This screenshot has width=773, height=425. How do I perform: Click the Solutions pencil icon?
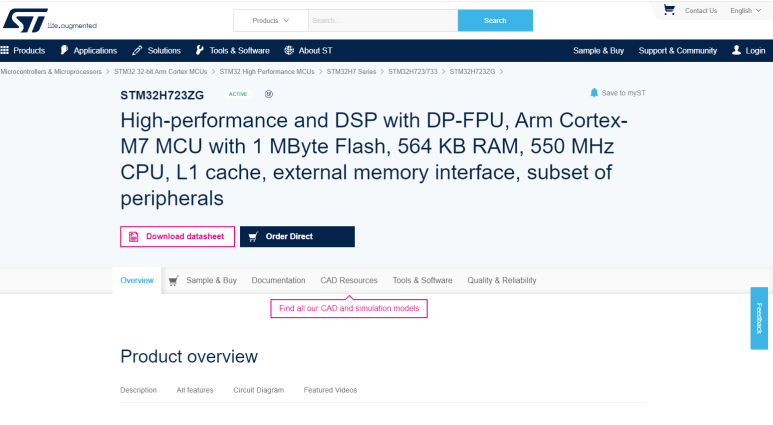pos(137,50)
